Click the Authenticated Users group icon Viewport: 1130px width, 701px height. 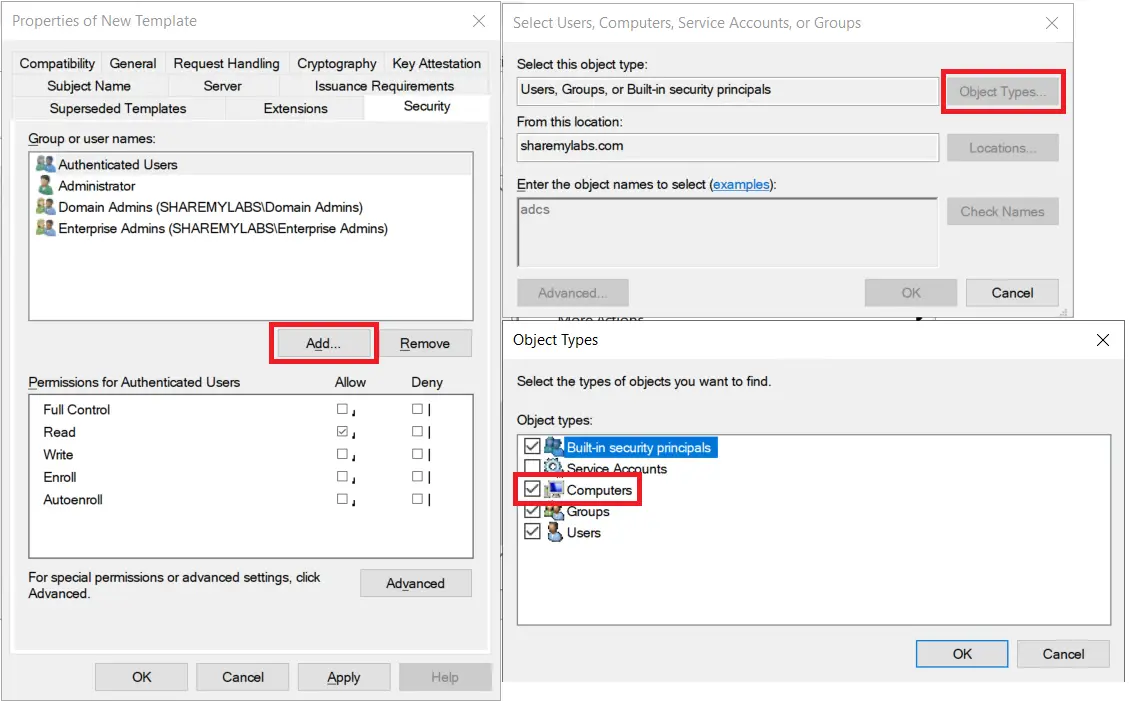45,164
